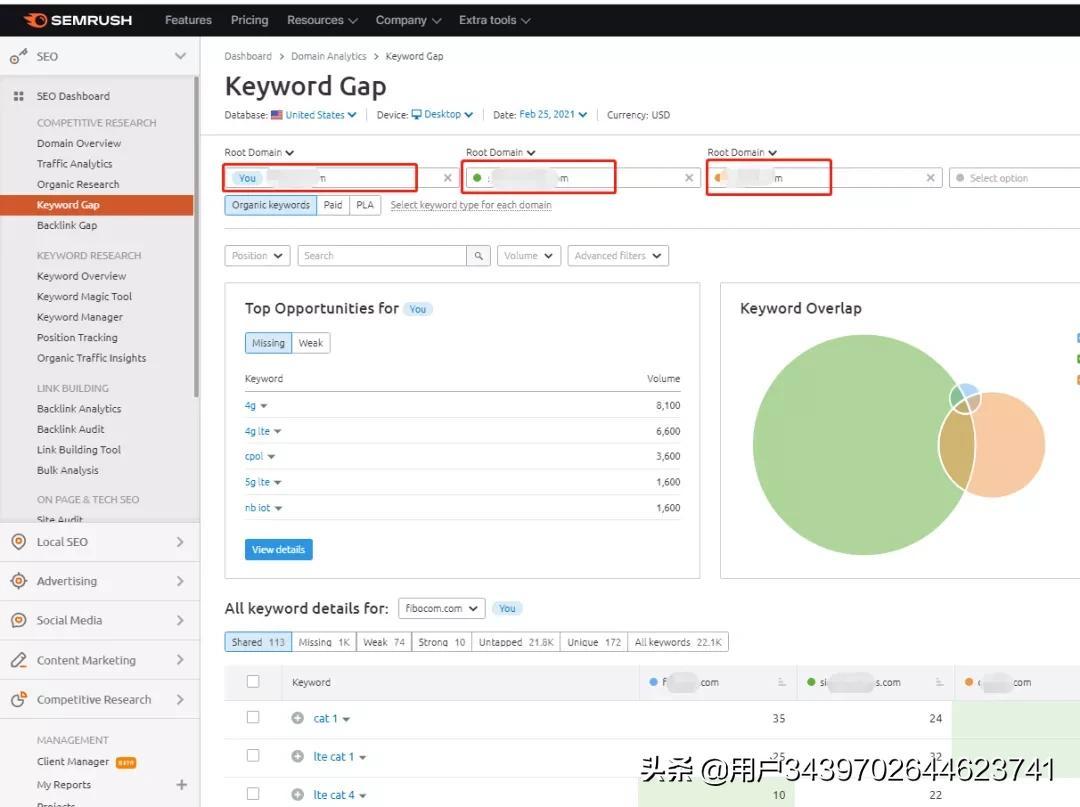
Task: Tick the select-all checkbox in table header
Action: pyautogui.click(x=253, y=682)
